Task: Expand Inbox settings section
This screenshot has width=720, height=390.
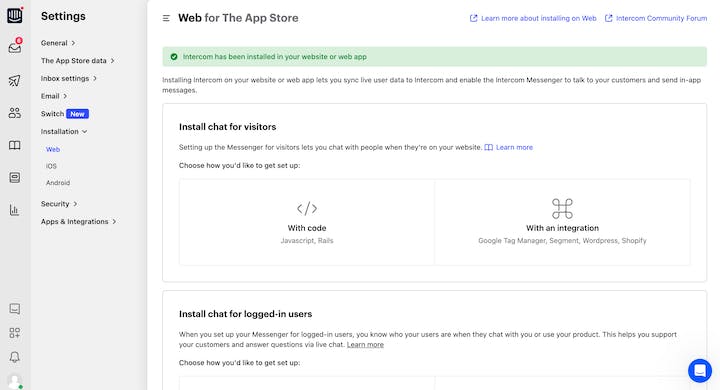Action: pos(68,79)
